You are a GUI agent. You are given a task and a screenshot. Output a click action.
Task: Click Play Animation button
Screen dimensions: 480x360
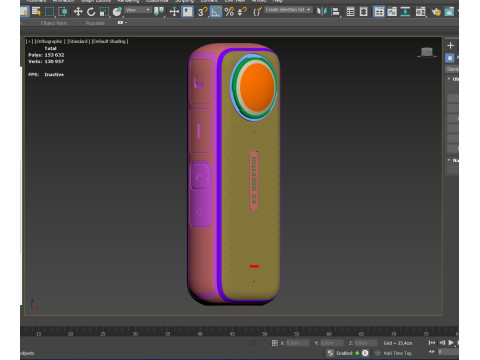tap(451, 343)
